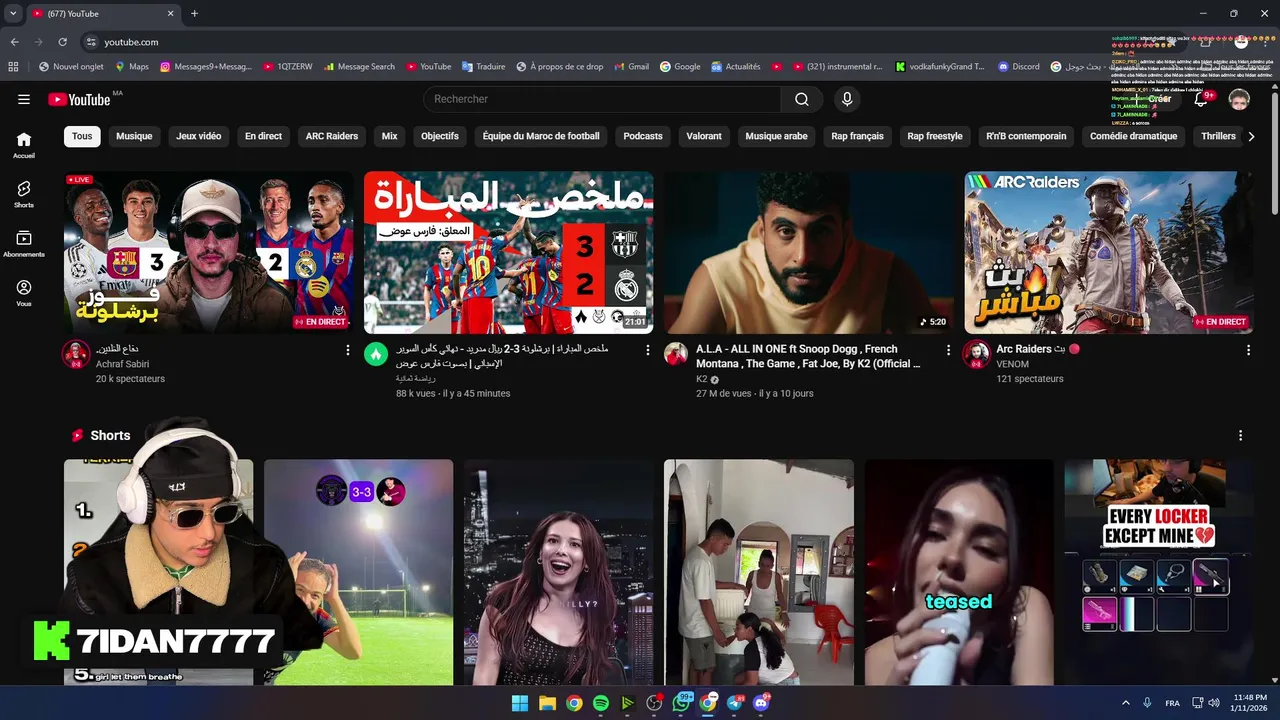Open WhatsApp from the taskbar
1280x720 pixels.
coord(681,703)
